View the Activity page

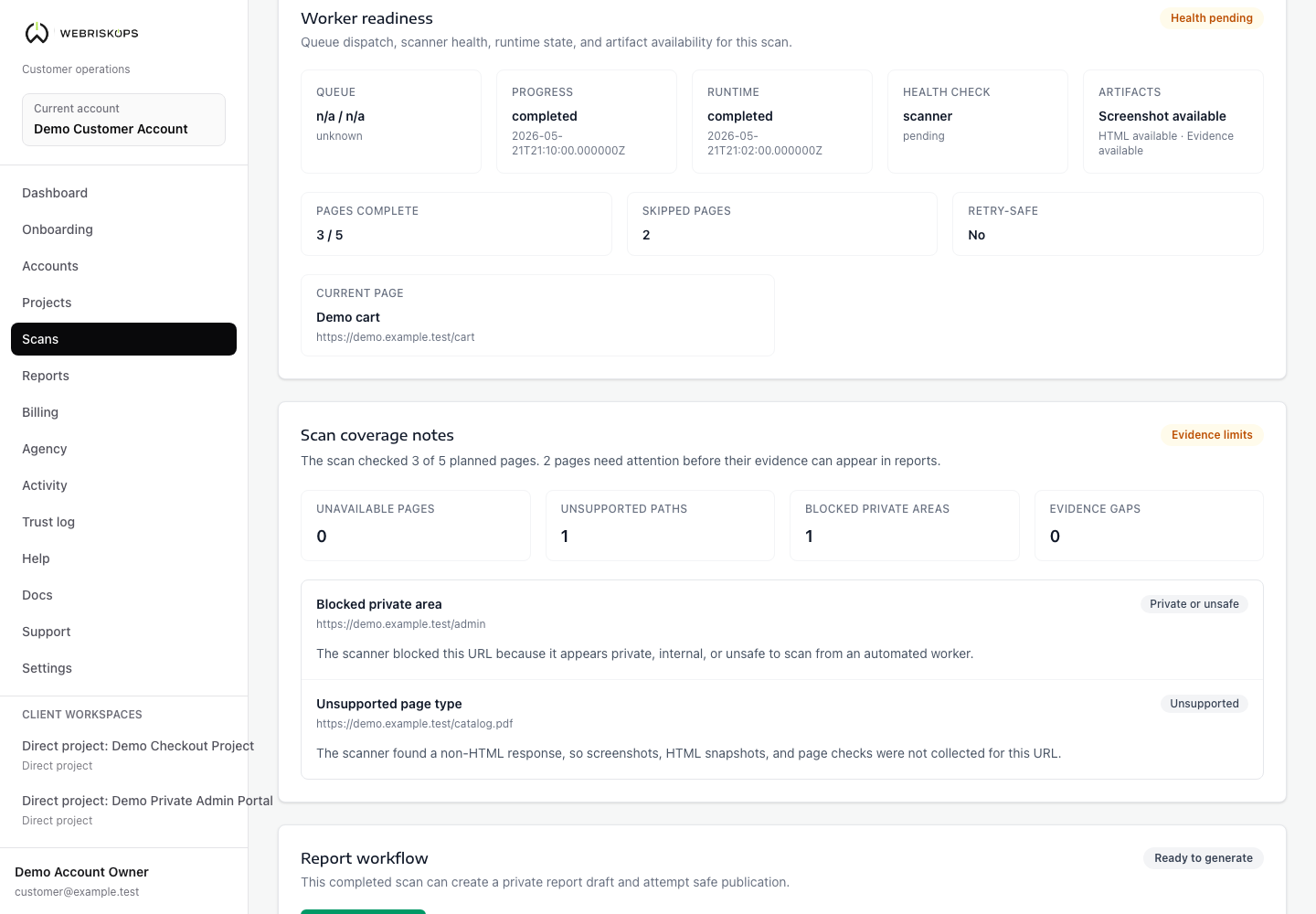coord(123,485)
